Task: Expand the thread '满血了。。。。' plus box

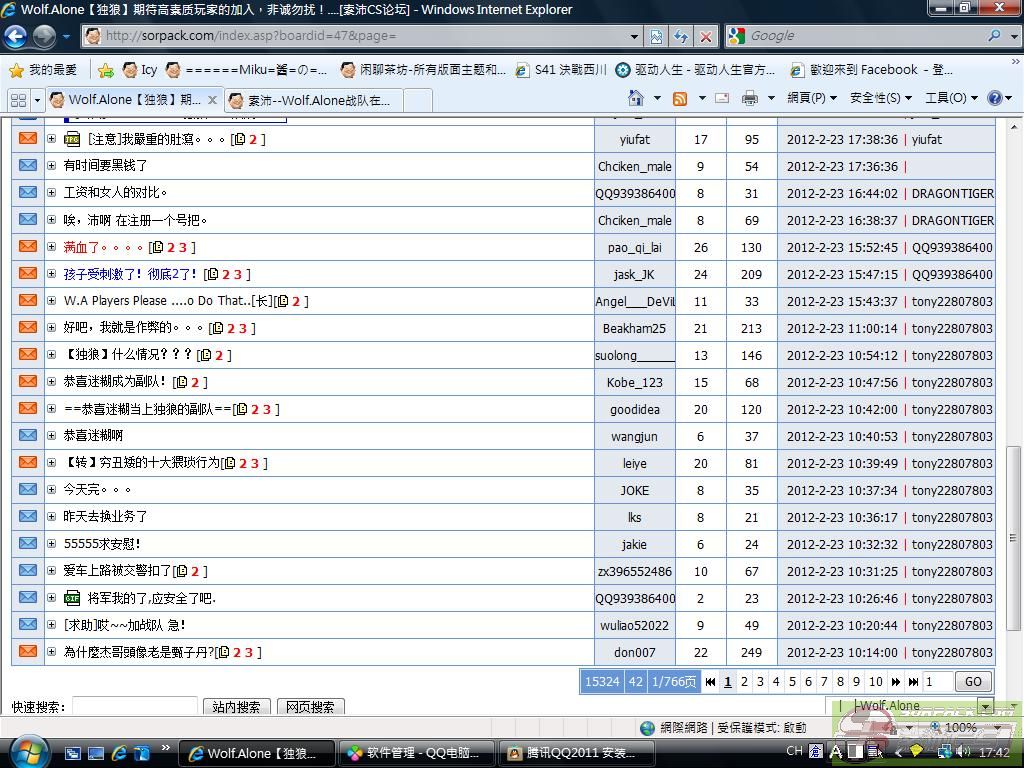Action: [51, 247]
